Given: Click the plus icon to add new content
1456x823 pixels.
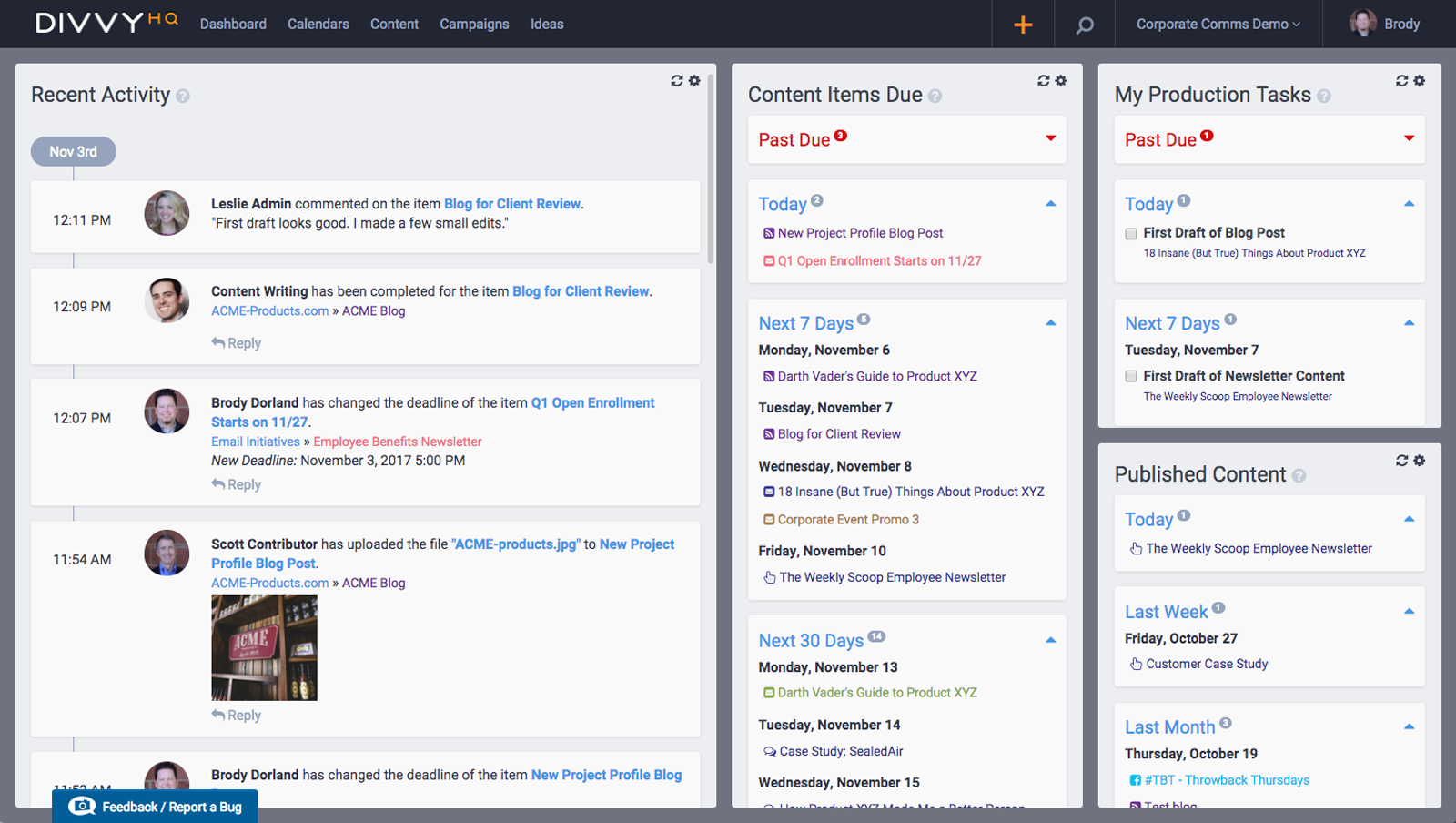Looking at the screenshot, I should click(x=1022, y=25).
